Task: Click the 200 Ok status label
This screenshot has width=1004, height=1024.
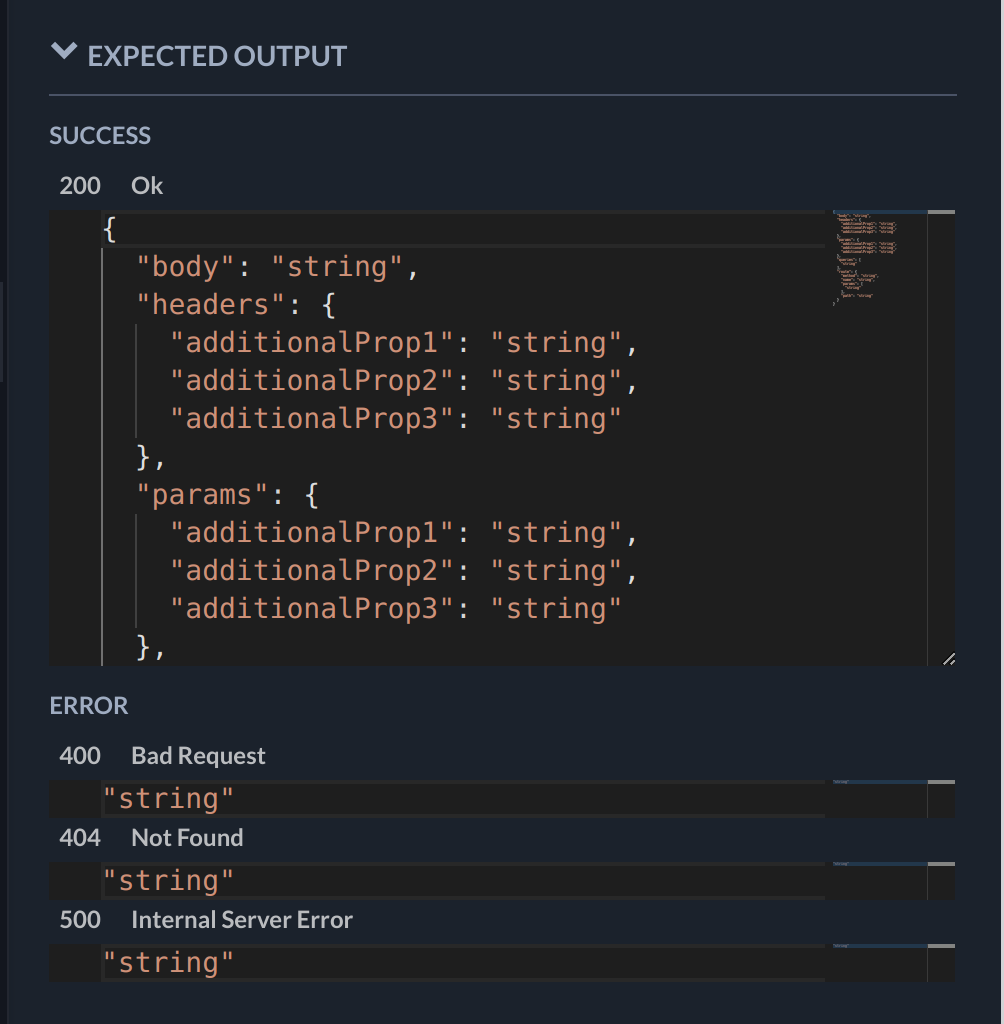Action: tap(111, 186)
